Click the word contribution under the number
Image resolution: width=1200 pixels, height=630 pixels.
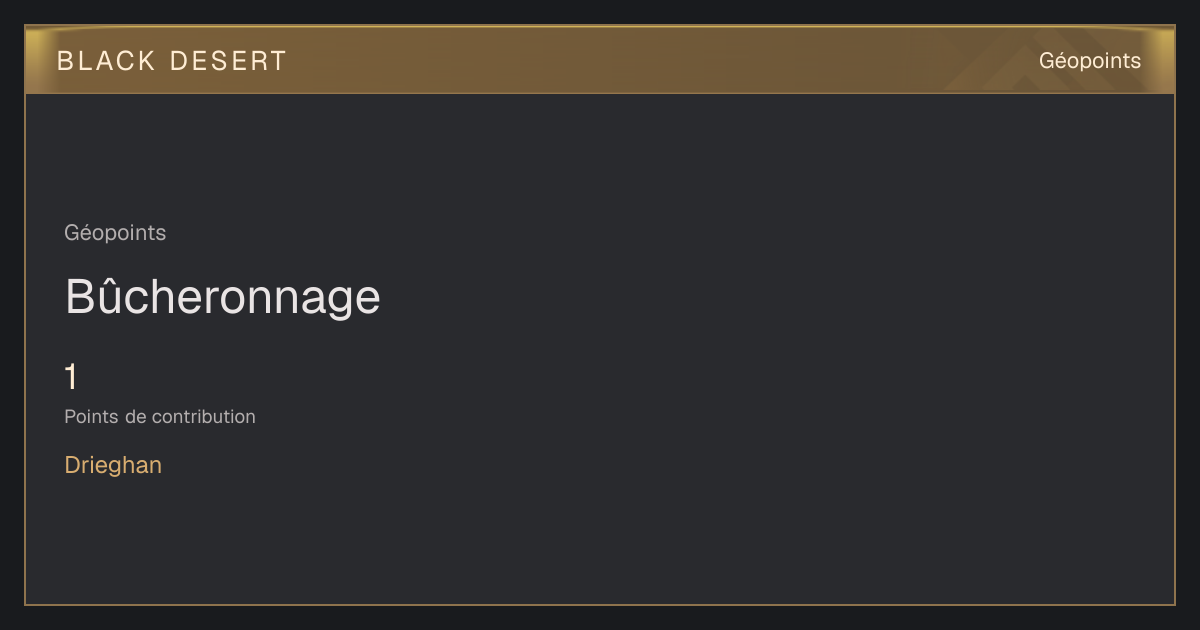pyautogui.click(x=205, y=417)
